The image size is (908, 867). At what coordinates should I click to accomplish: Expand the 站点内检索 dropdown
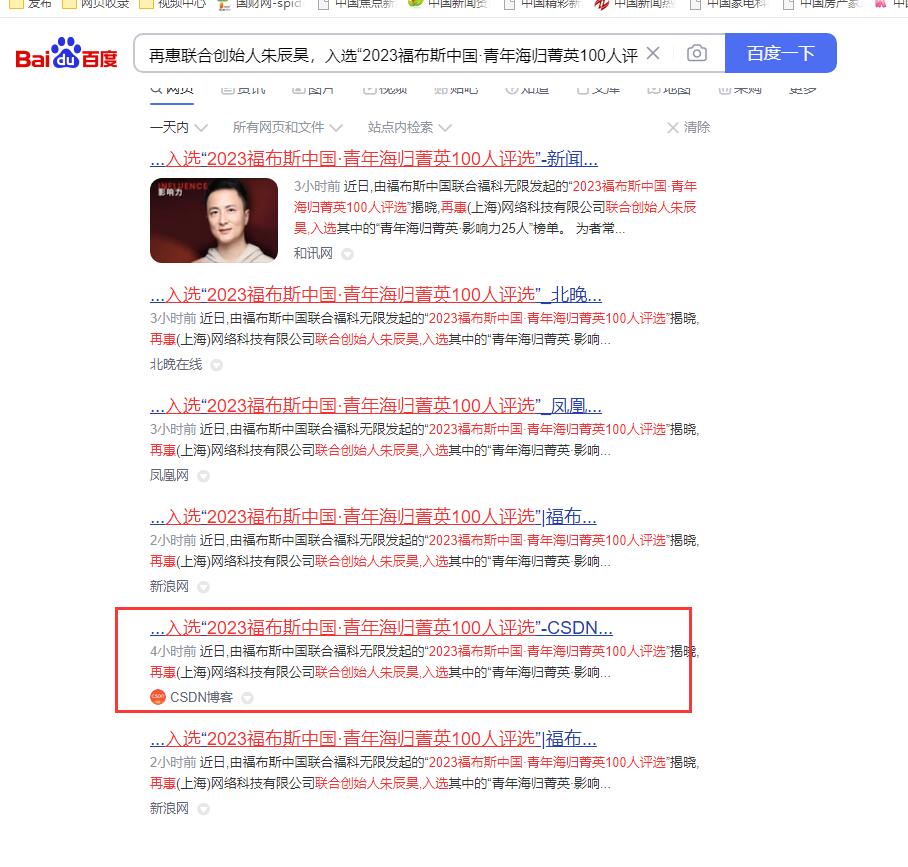coord(409,127)
